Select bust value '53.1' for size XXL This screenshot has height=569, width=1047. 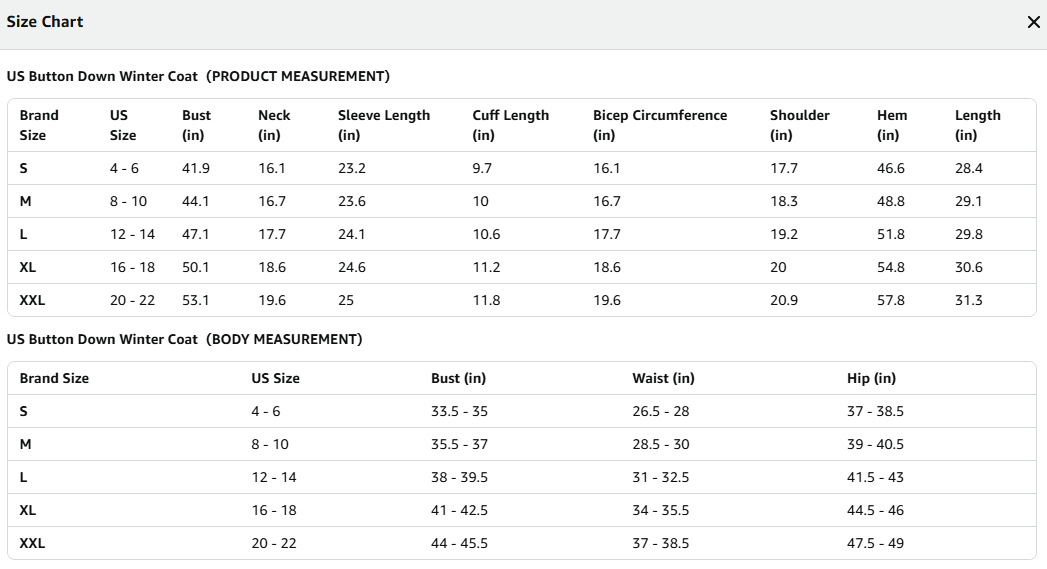[196, 301]
